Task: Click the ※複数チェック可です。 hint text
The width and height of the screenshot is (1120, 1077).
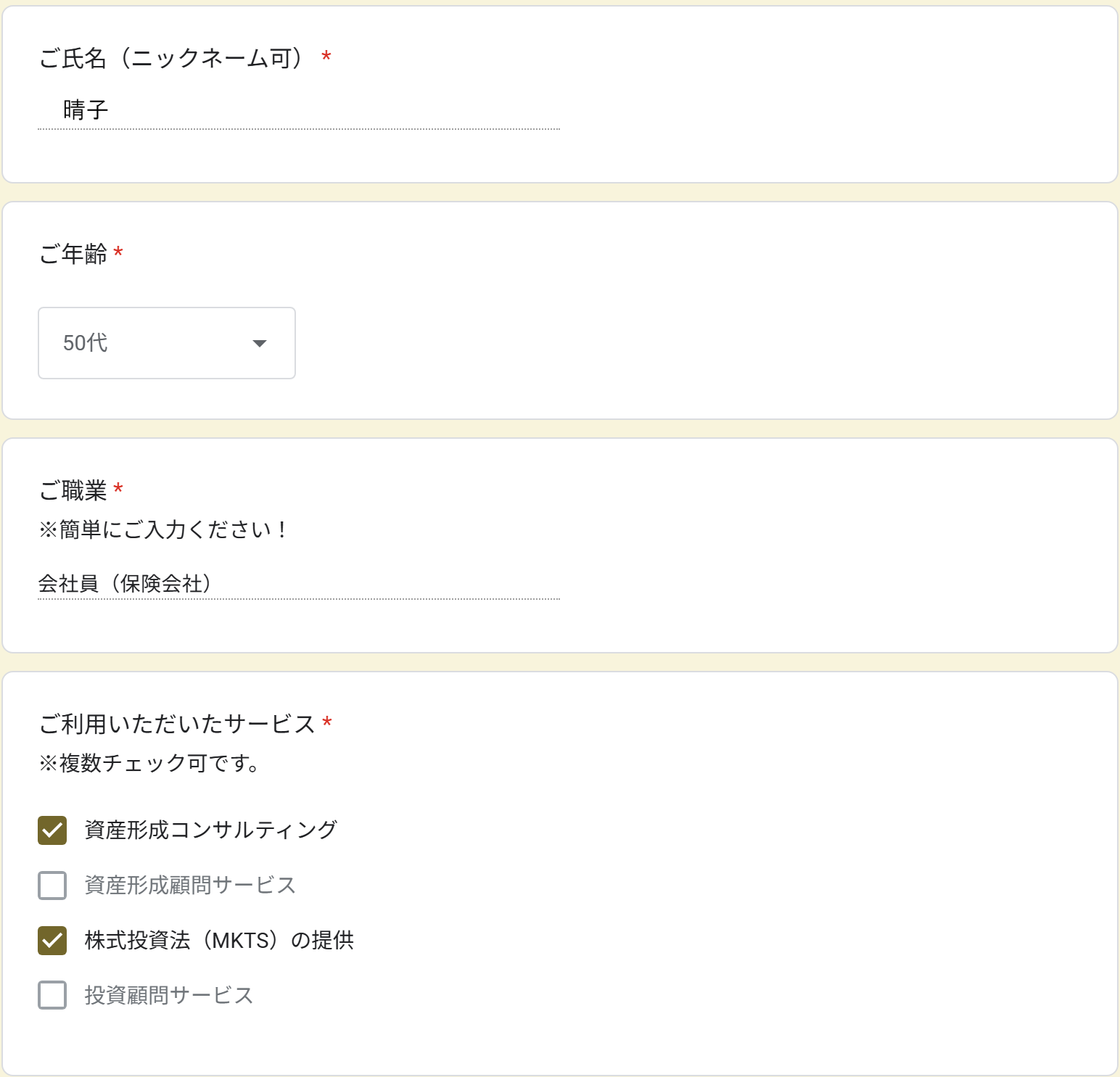Action: coord(149,764)
